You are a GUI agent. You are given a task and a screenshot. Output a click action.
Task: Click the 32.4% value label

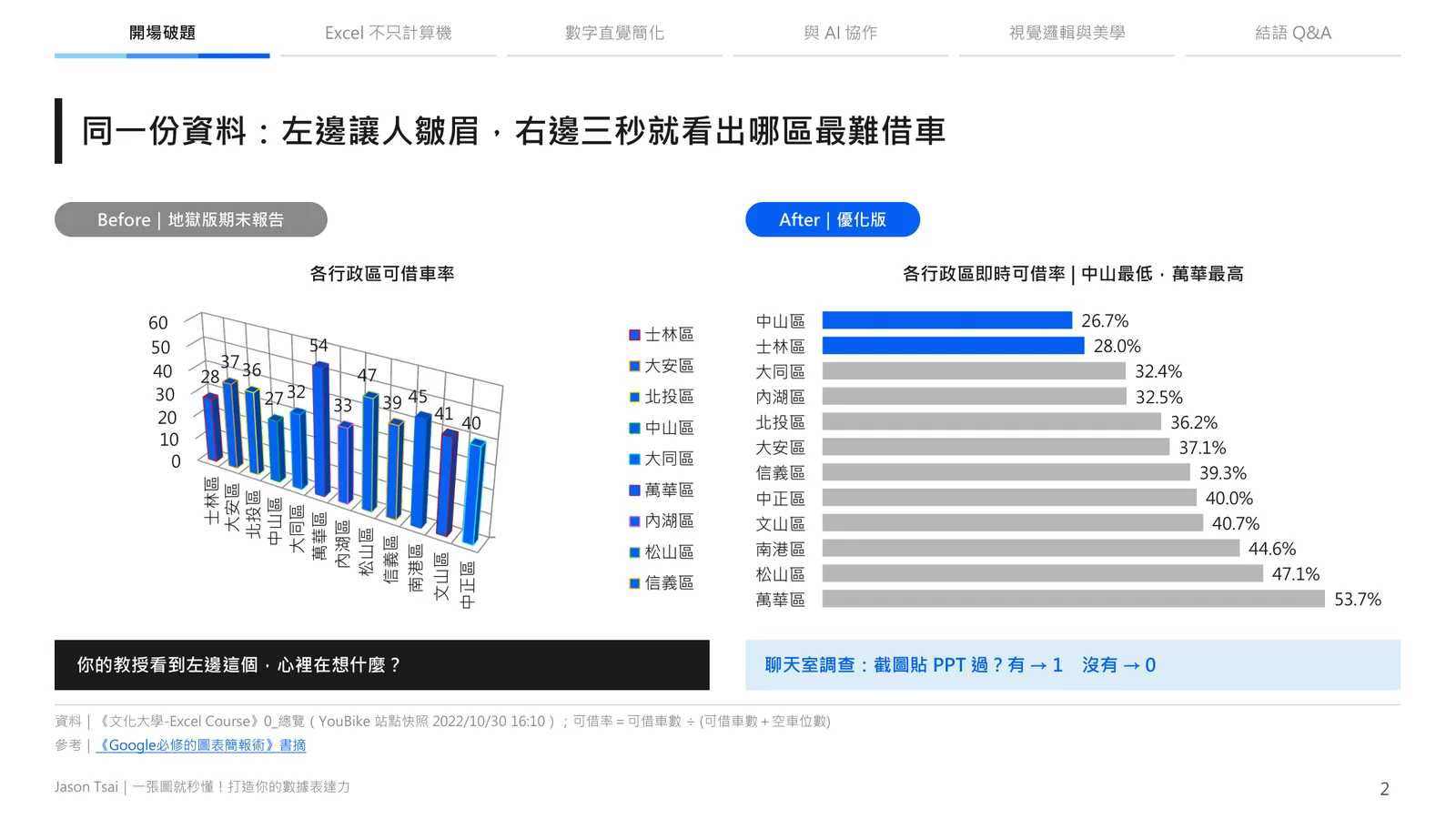[1158, 371]
